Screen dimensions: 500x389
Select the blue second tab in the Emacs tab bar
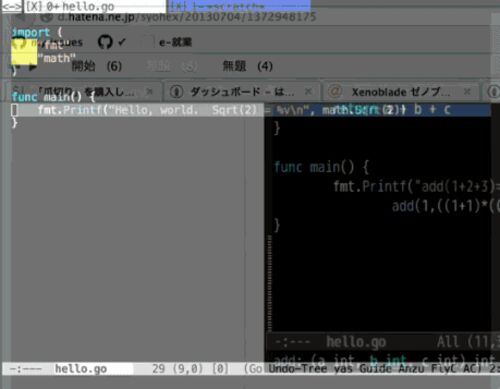tap(239, 6)
